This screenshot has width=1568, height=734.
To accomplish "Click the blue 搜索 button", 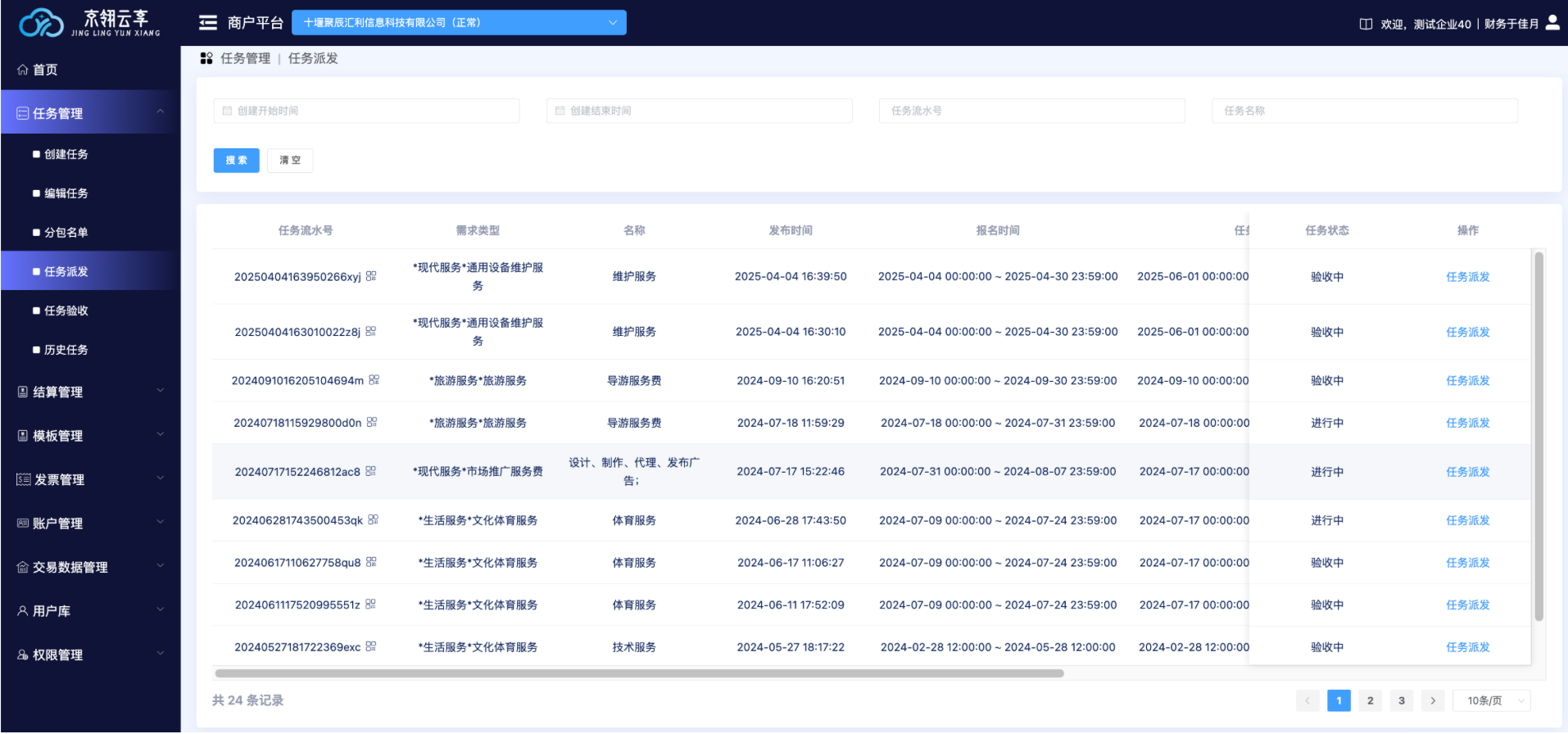I will [x=236, y=161].
